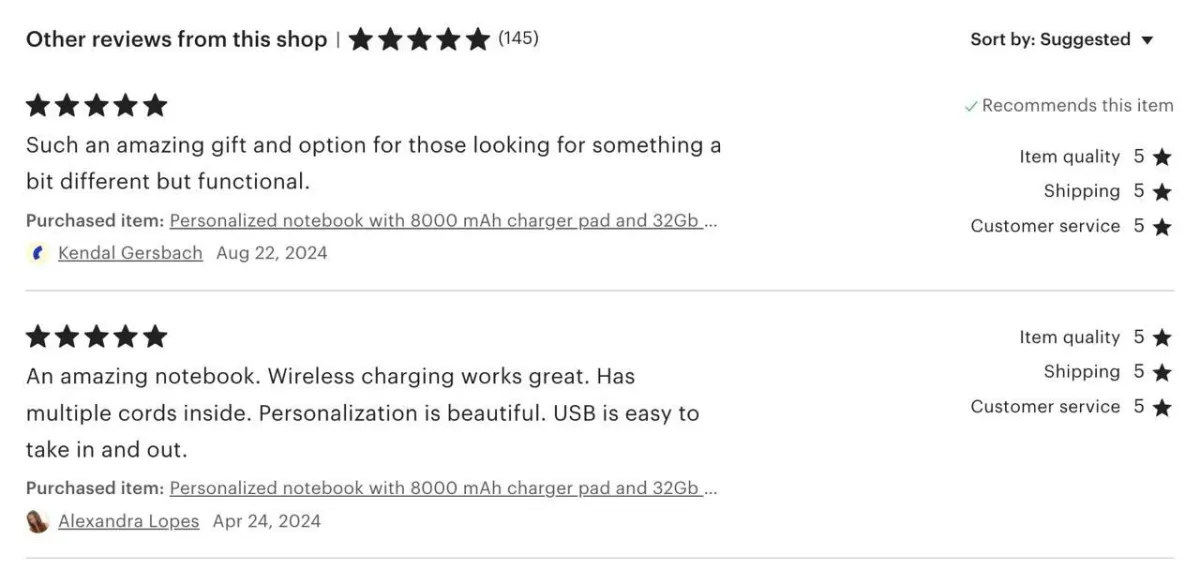Click Kendal Gersbach's profile avatar icon

pos(38,253)
